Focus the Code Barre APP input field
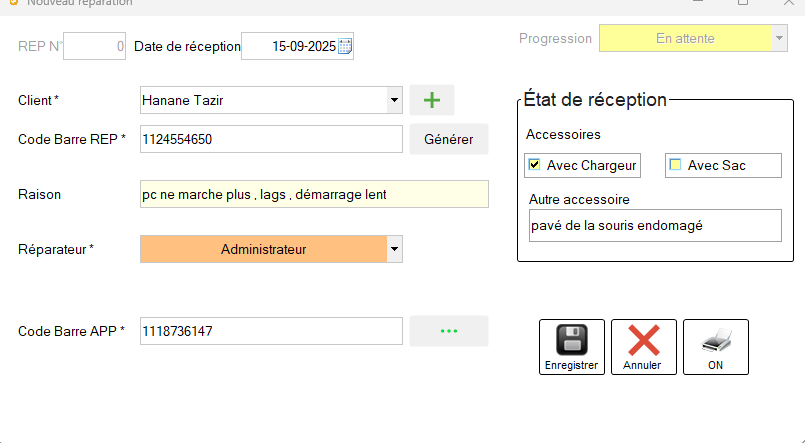 coord(270,331)
